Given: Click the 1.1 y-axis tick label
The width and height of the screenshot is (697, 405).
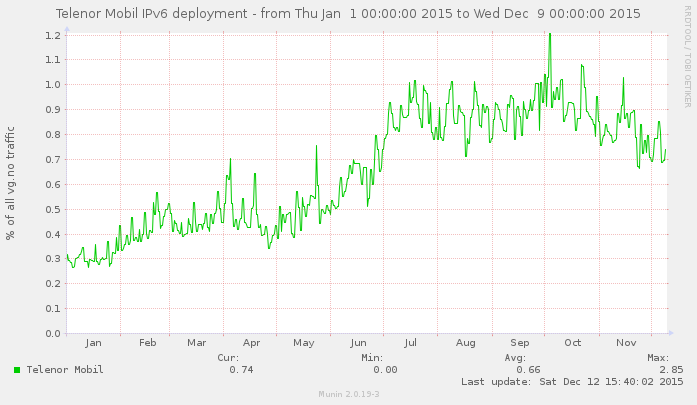Looking at the screenshot, I should tap(53, 60).
